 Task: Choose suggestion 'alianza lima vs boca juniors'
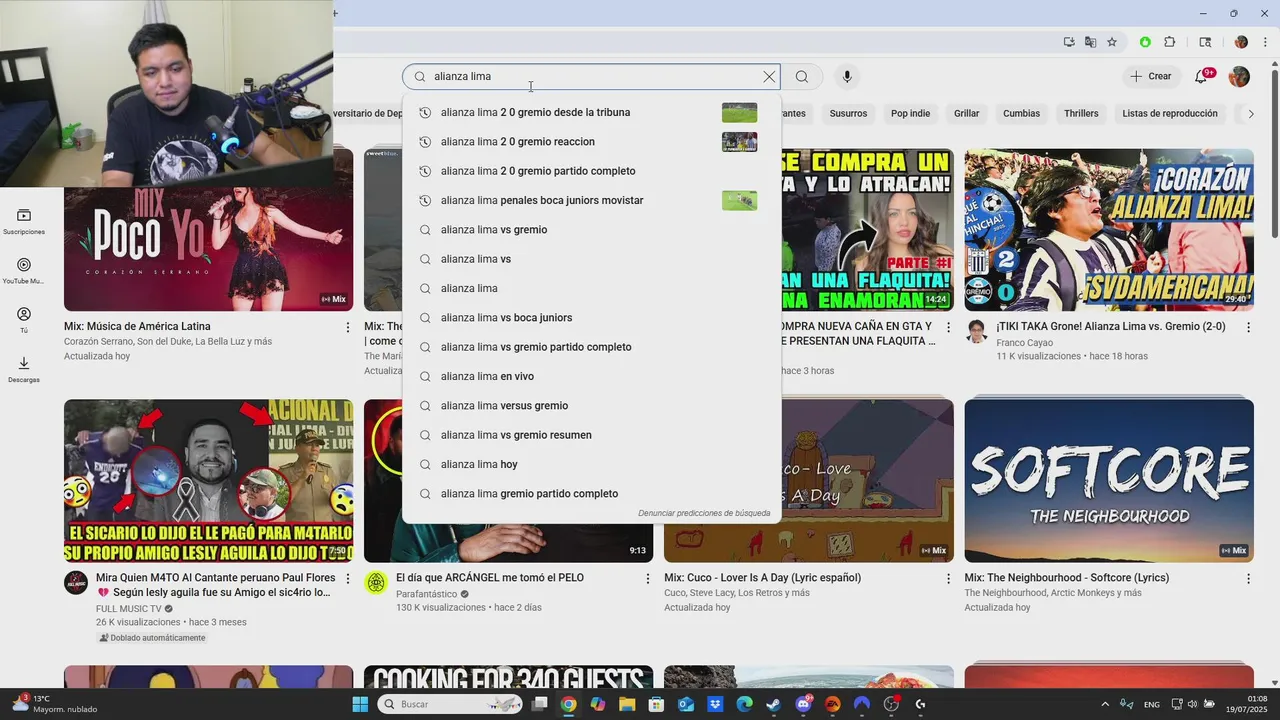(x=591, y=318)
